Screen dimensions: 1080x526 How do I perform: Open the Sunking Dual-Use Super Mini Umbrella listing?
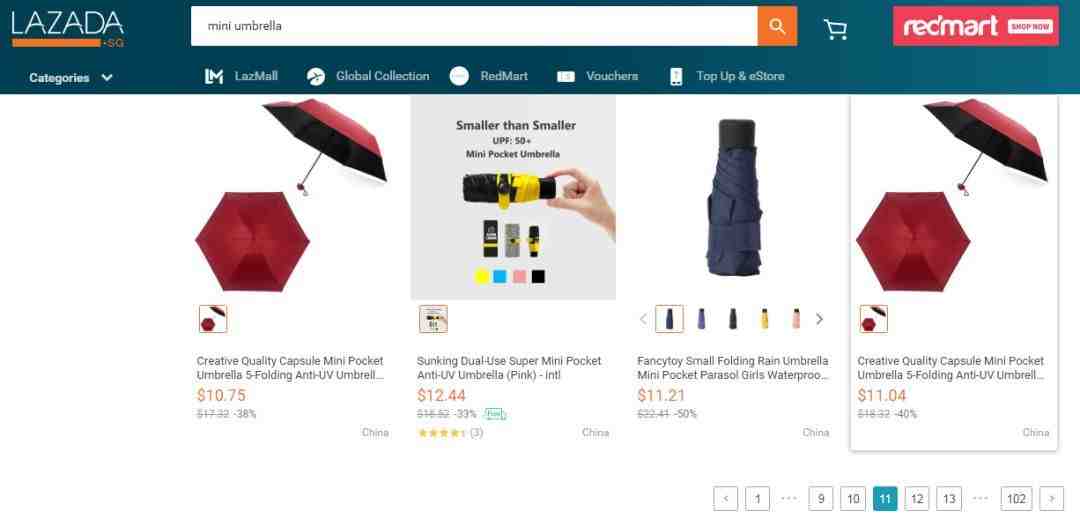[509, 368]
